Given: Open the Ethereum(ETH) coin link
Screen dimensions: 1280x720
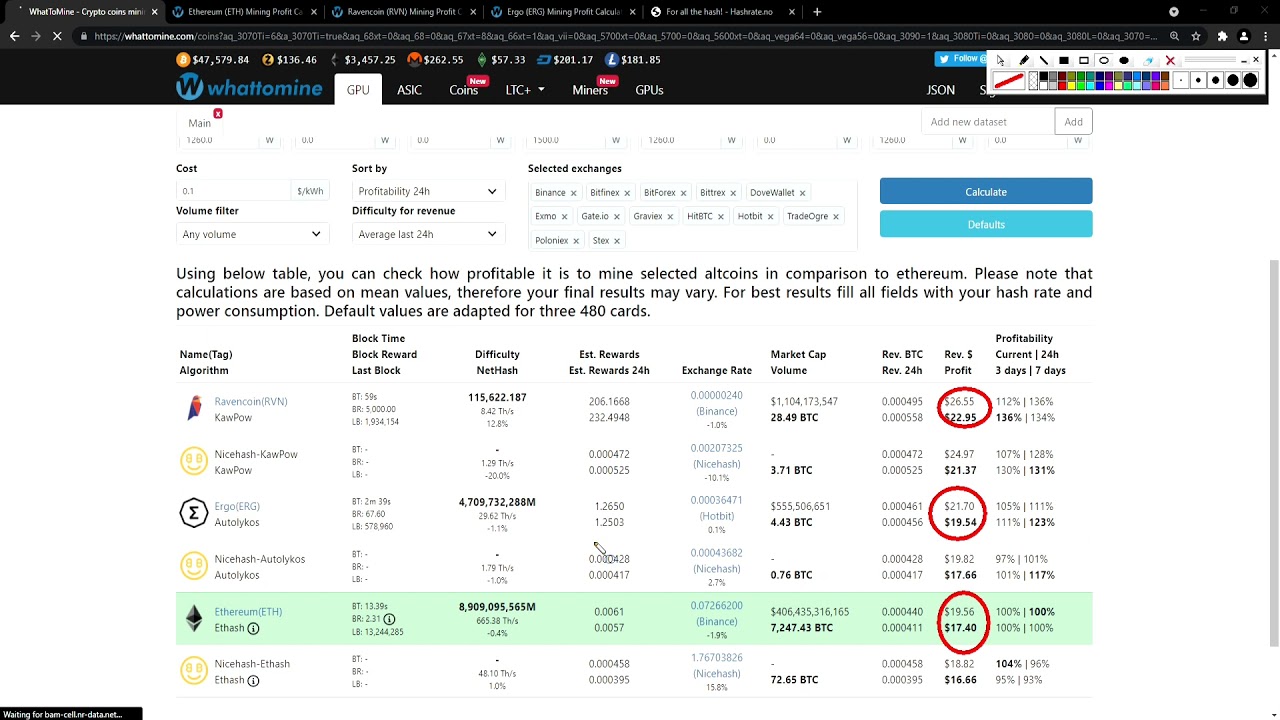Looking at the screenshot, I should click(248, 612).
